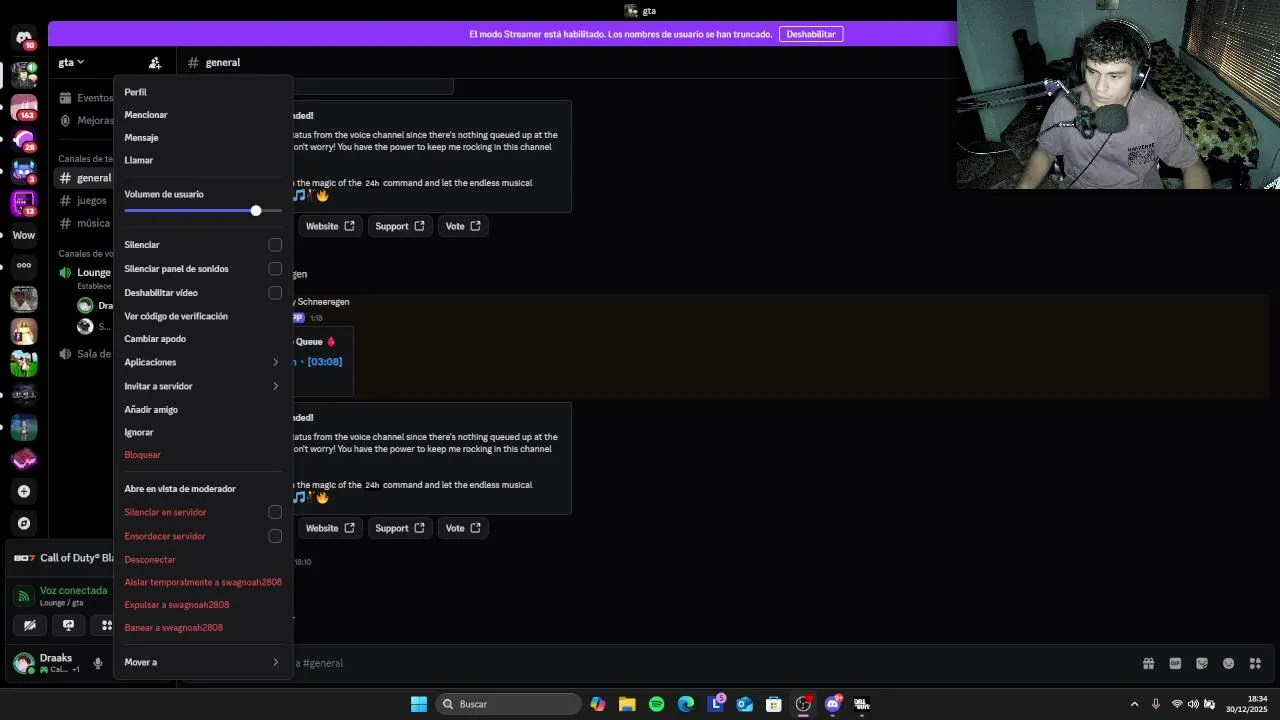Viewport: 1280px width, 720px height.
Task: Open the 'ooo' server icon
Action: [24, 265]
